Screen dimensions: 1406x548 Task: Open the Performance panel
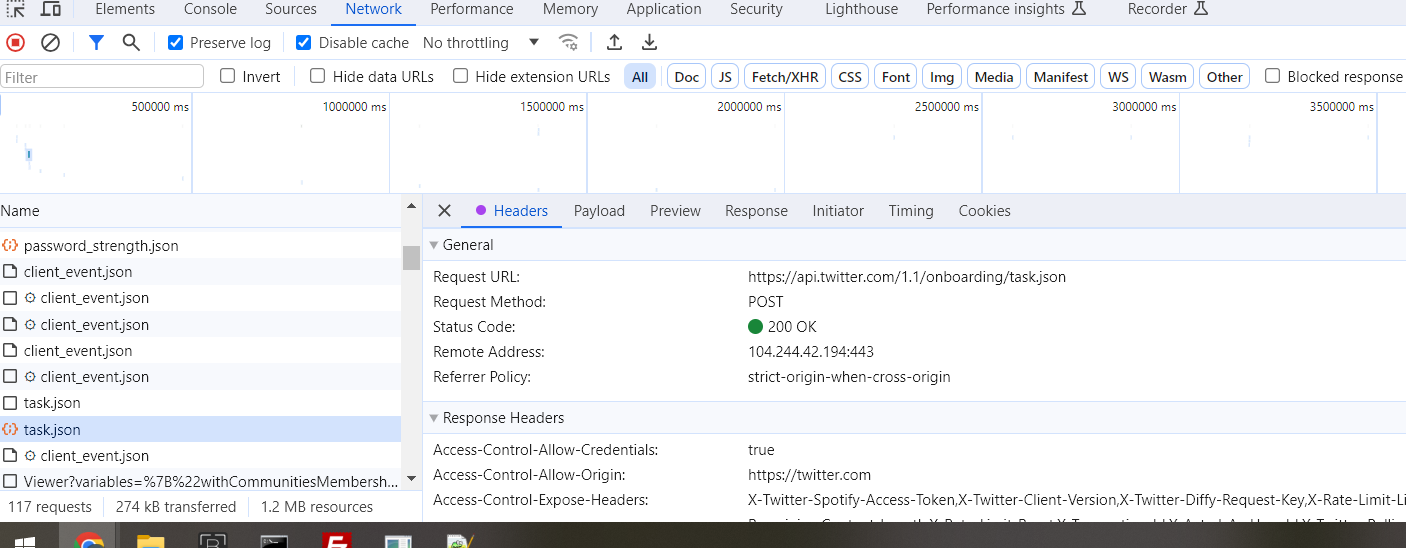[472, 9]
